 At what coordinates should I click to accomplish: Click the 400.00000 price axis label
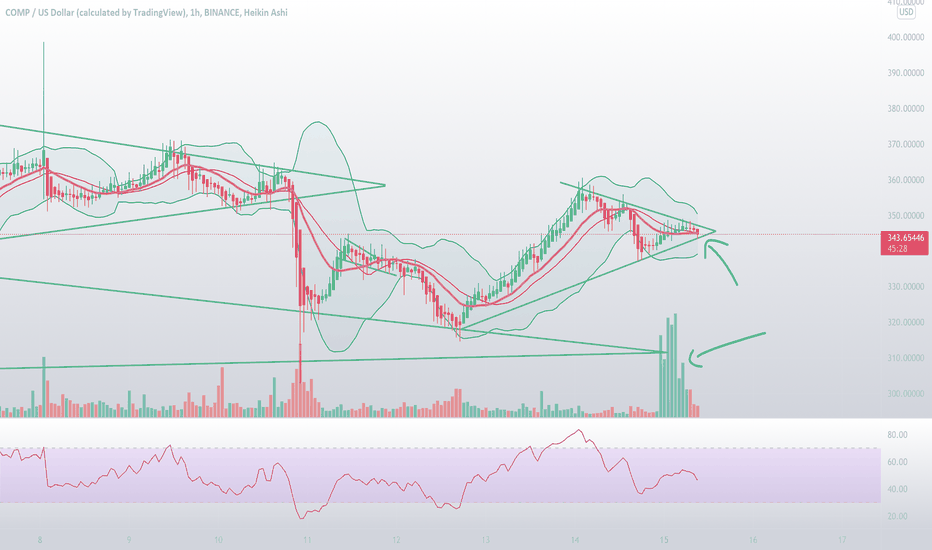click(x=905, y=37)
